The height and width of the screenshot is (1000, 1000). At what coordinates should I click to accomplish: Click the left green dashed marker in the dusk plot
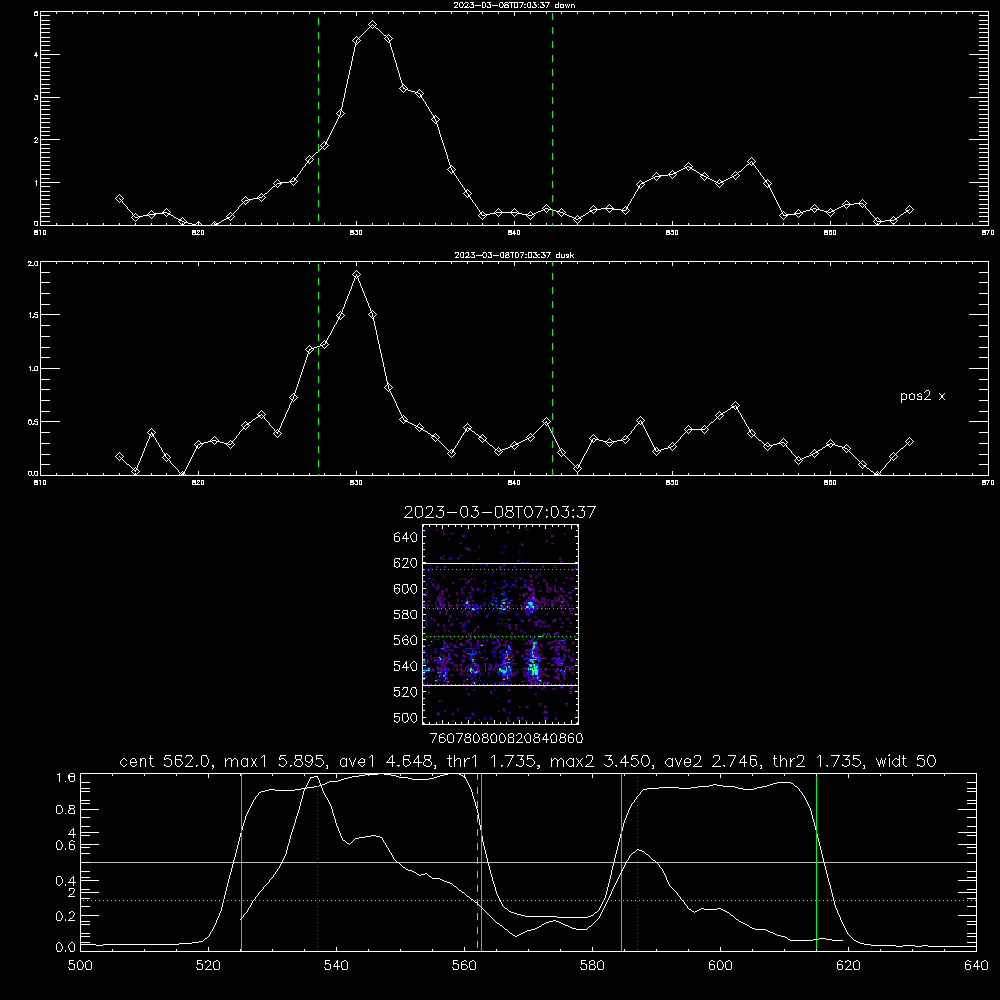318,368
